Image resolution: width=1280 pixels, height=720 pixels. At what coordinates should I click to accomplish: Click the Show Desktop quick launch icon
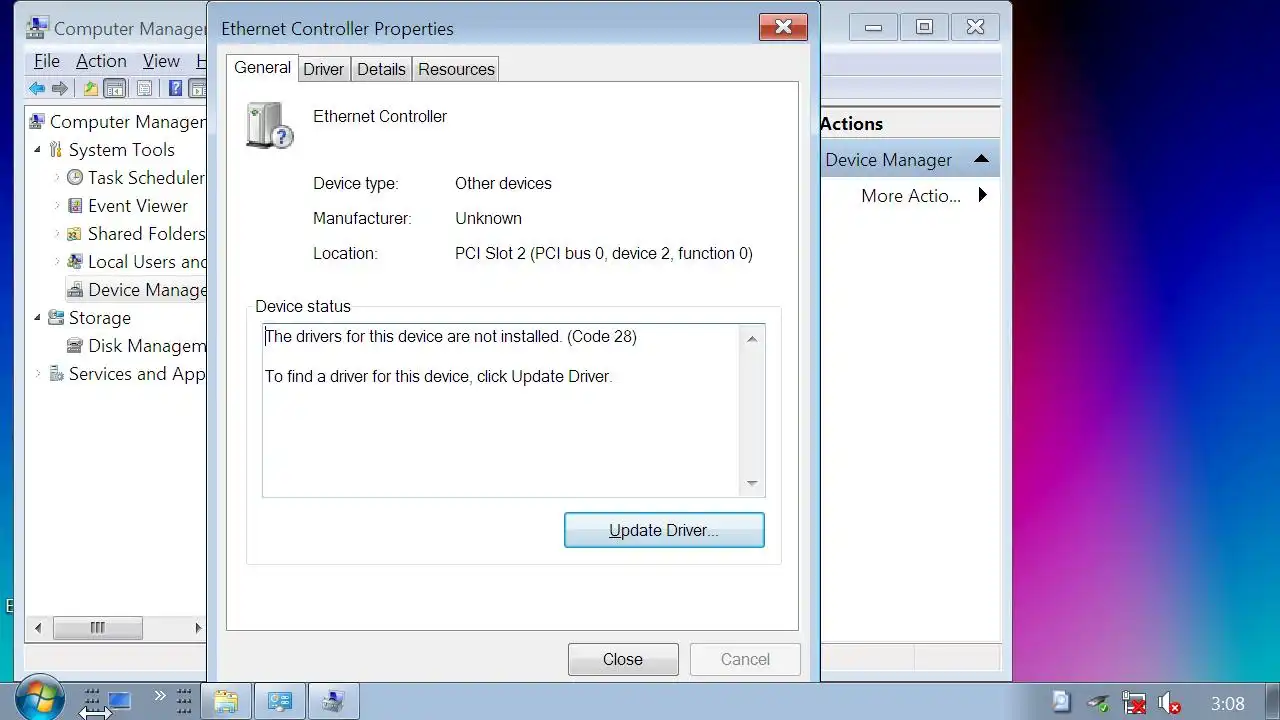click(x=120, y=701)
